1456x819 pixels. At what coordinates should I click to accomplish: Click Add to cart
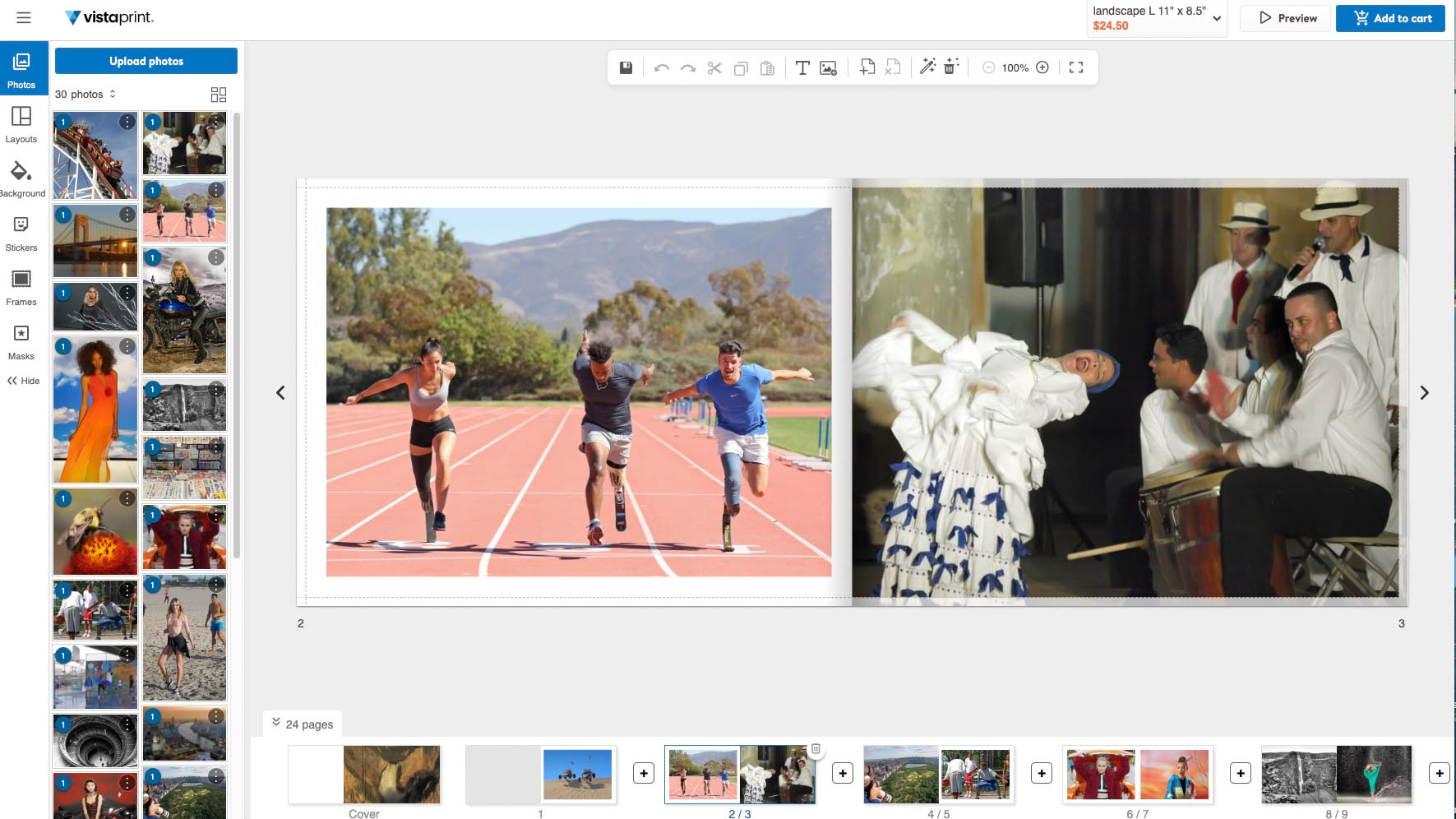point(1390,18)
